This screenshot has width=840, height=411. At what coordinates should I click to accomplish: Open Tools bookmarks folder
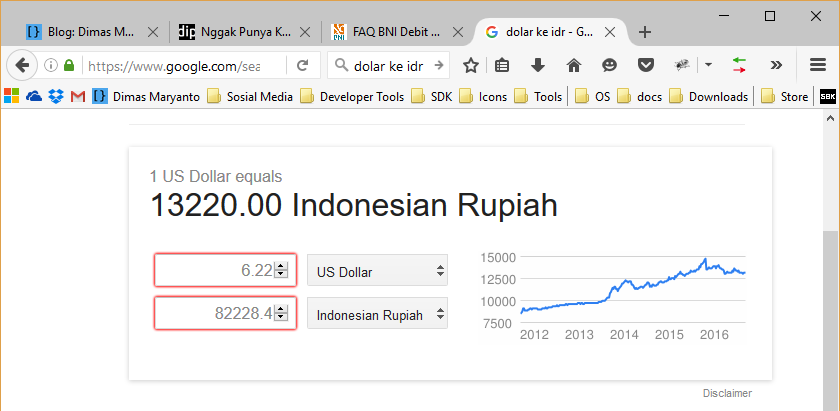(x=538, y=96)
